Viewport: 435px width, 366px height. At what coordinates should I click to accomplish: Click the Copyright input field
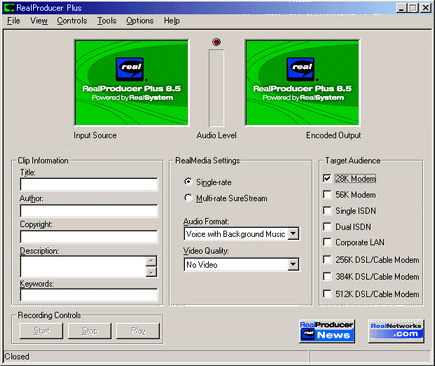tap(89, 237)
